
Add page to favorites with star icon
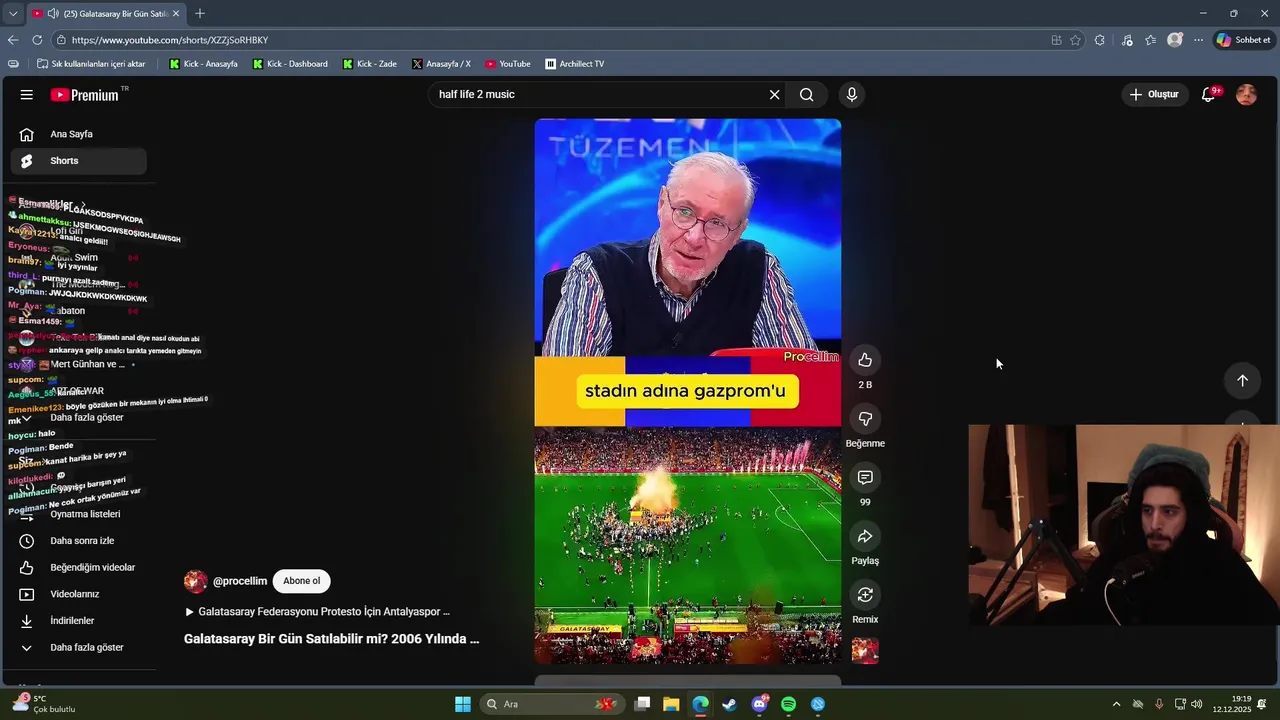click(x=1075, y=40)
